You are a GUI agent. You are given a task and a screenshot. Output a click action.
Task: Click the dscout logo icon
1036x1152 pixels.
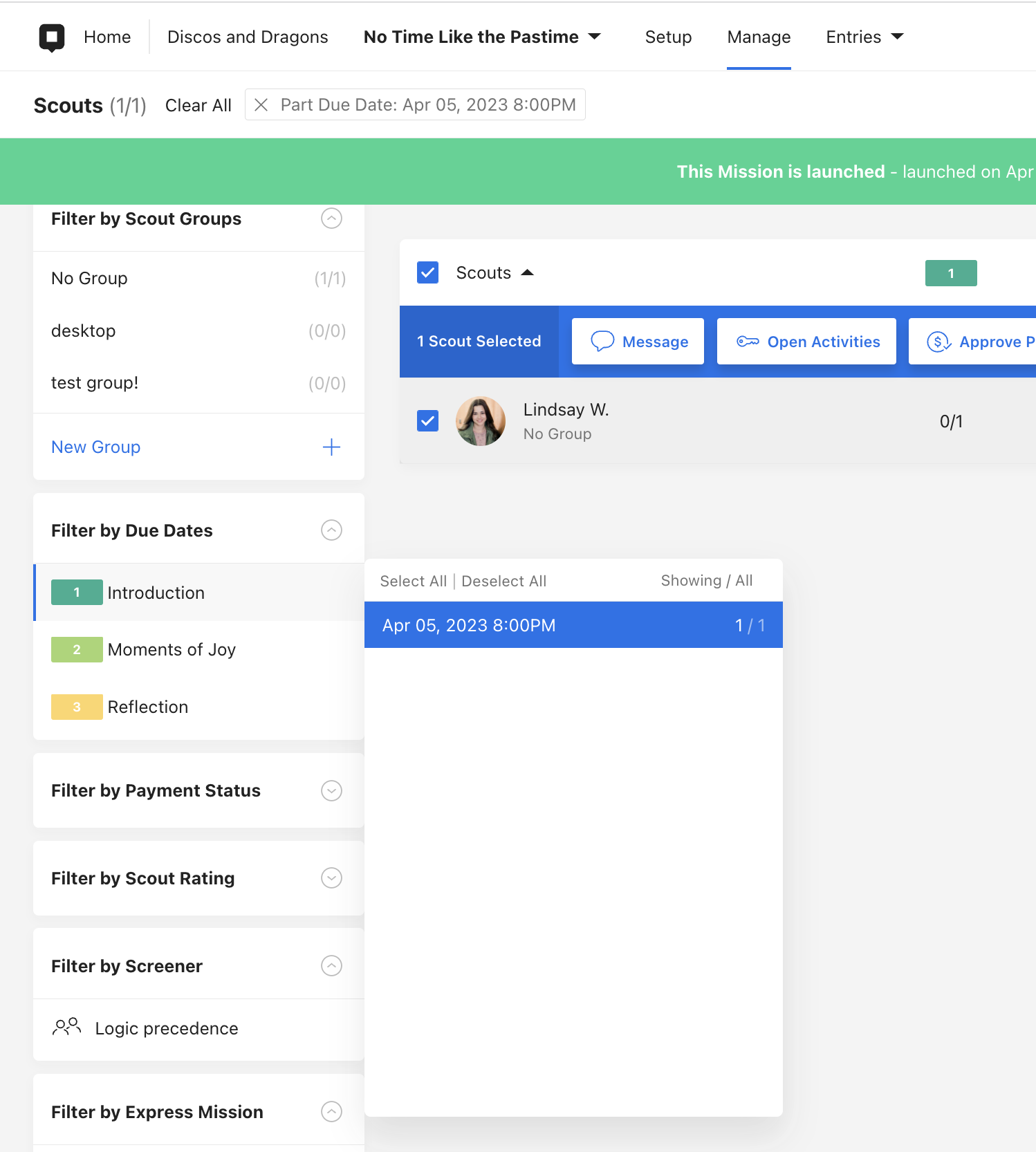pos(52,37)
